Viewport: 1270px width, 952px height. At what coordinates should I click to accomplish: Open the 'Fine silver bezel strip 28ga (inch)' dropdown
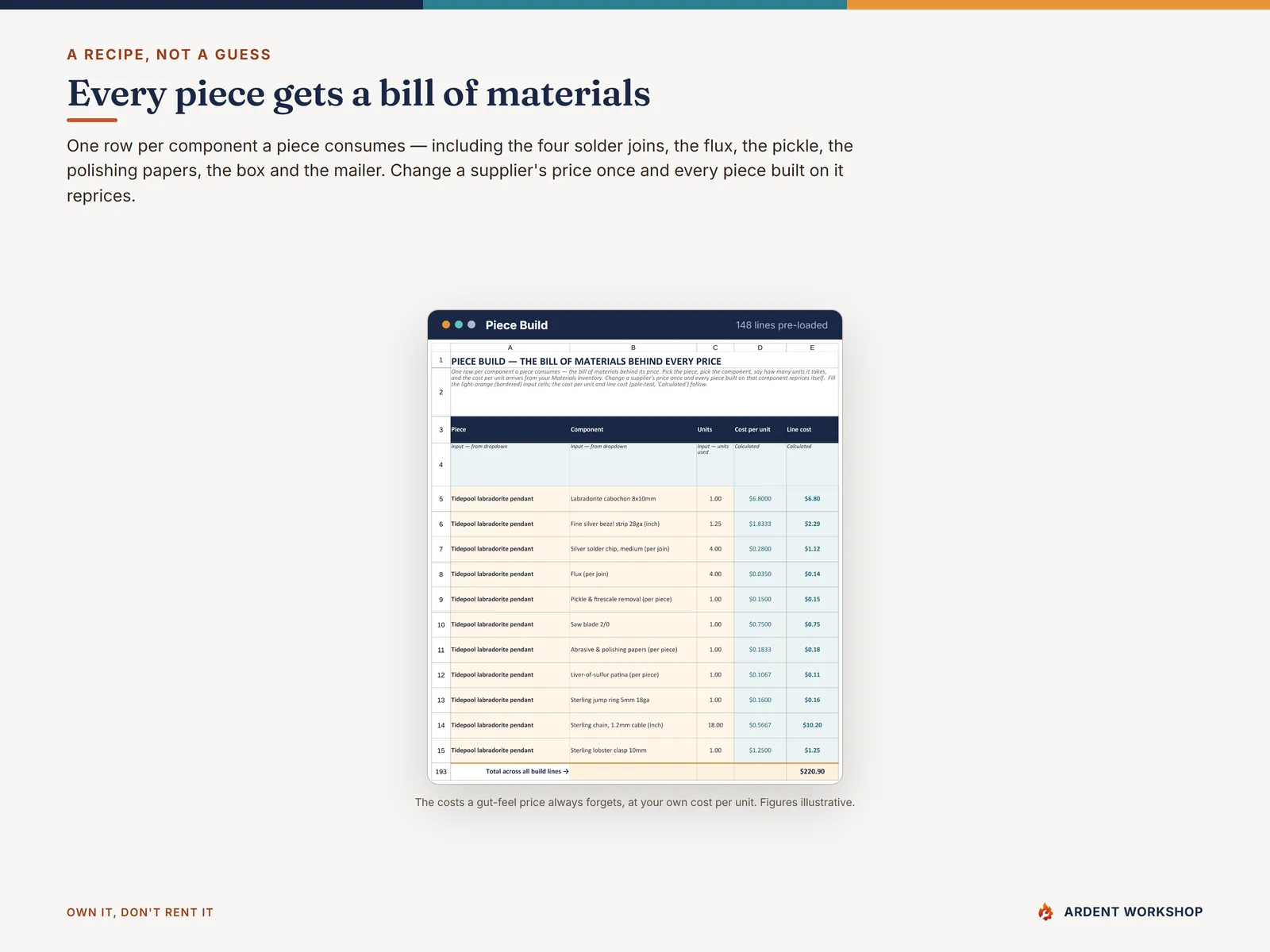click(633, 524)
